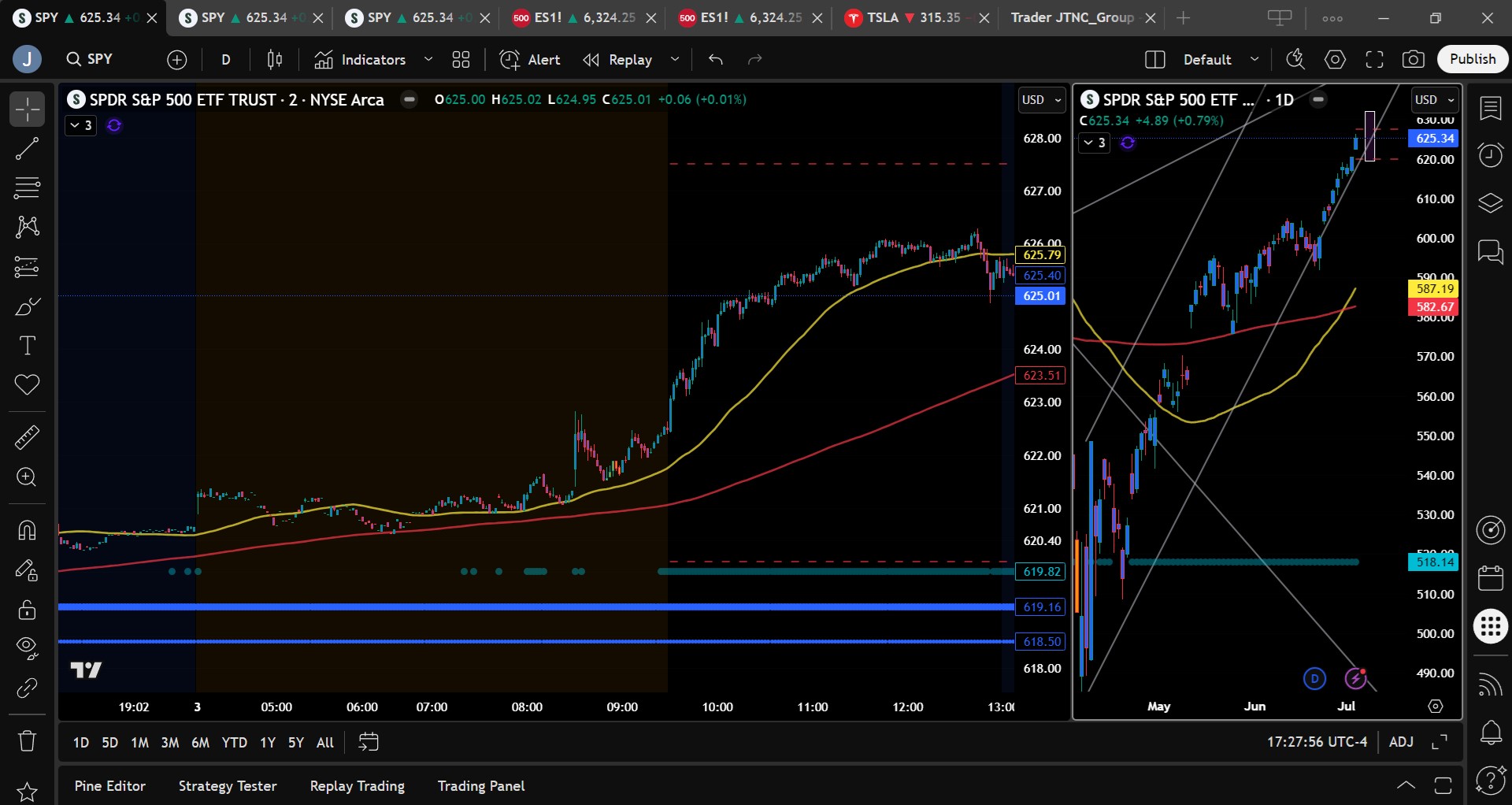Create a new Alert

pyautogui.click(x=530, y=59)
